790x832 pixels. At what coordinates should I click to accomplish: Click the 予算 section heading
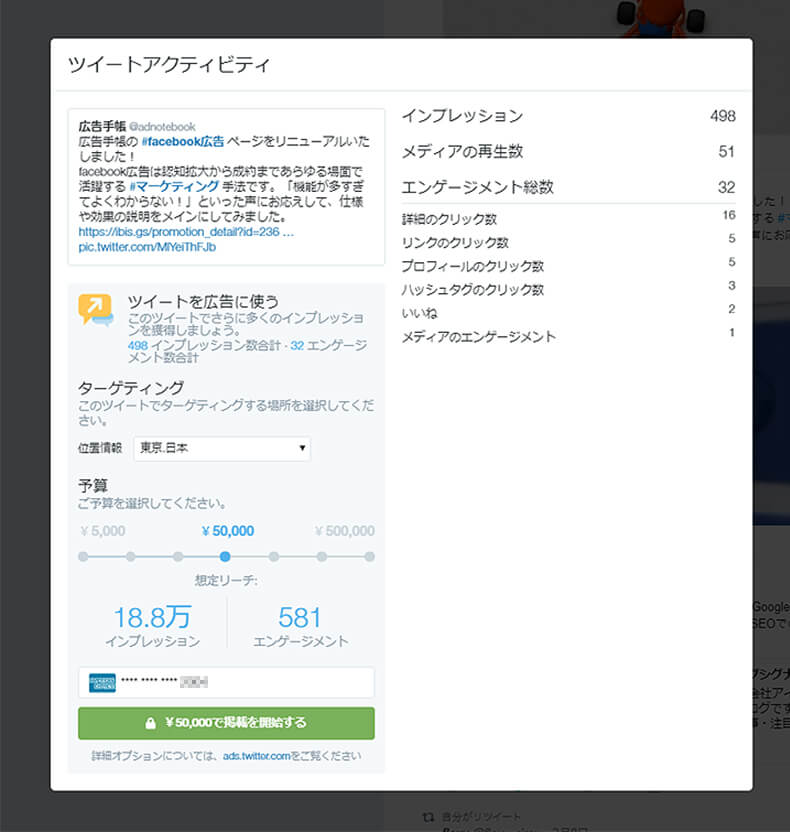coord(93,486)
